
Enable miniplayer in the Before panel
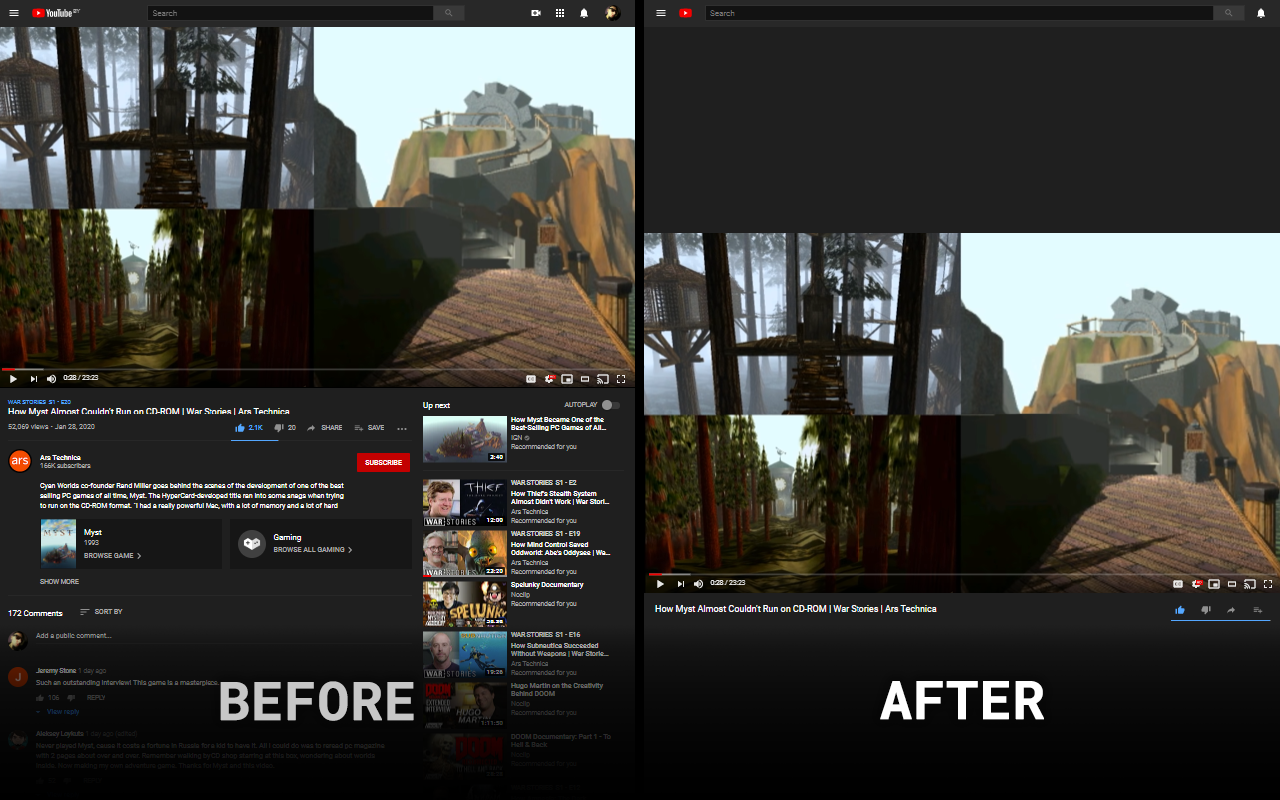[x=567, y=379]
